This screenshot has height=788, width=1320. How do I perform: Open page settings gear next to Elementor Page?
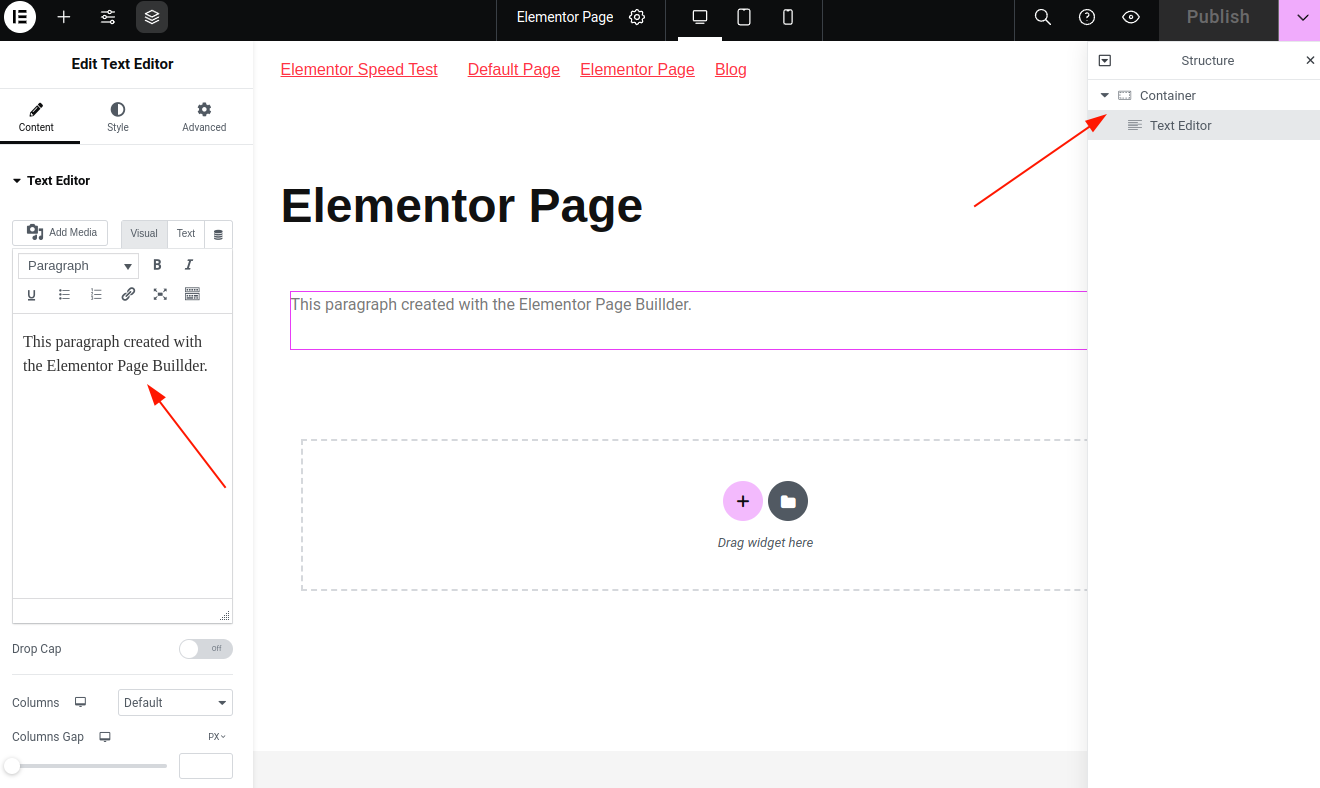pyautogui.click(x=637, y=17)
